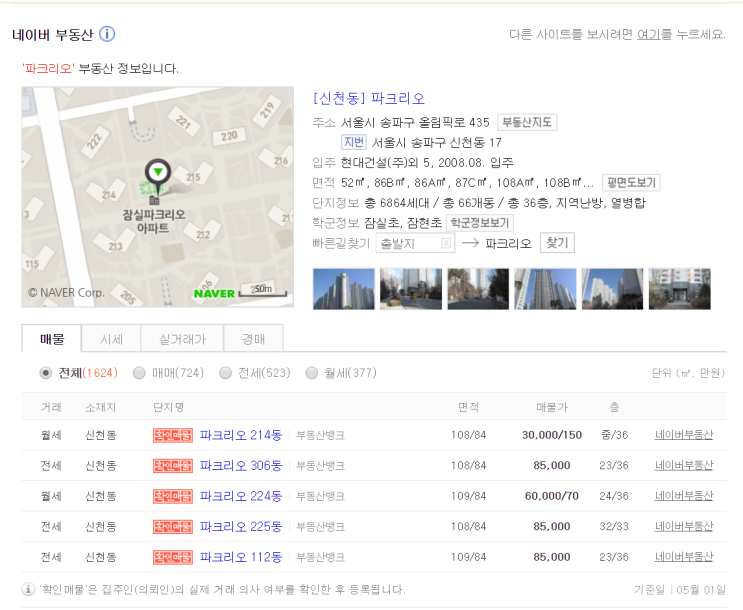Open the third apartment photo thumbnail

point(478,289)
